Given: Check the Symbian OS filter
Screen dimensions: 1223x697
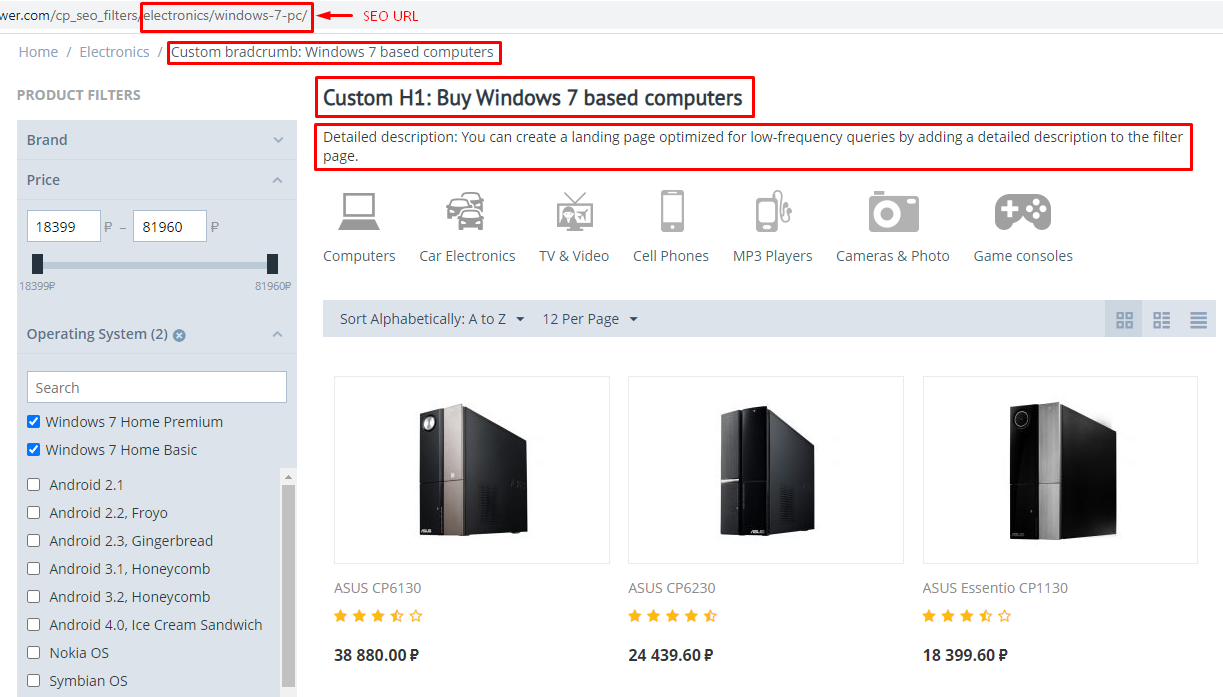Looking at the screenshot, I should point(33,681).
